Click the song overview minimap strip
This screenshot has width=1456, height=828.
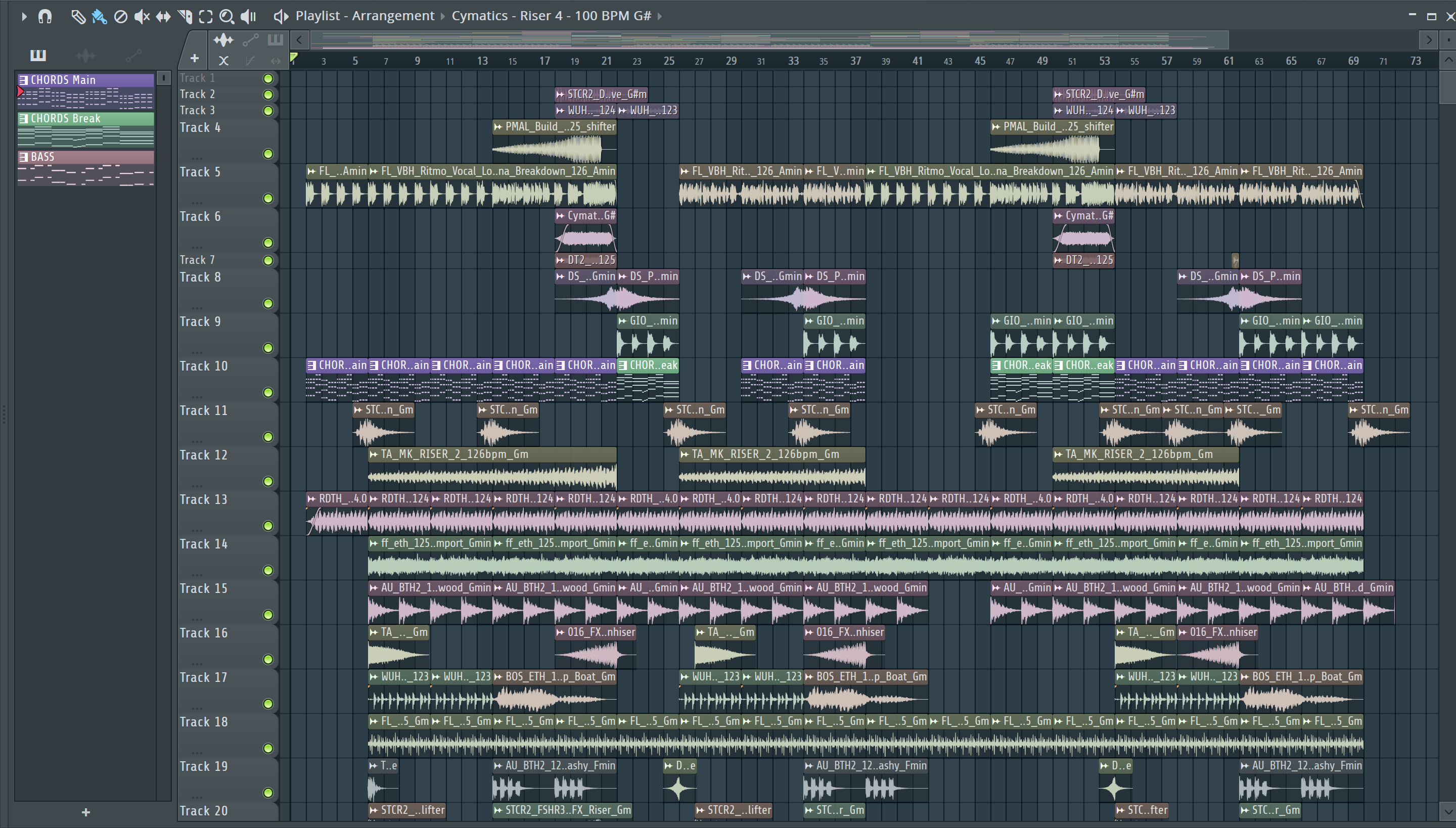[x=769, y=40]
